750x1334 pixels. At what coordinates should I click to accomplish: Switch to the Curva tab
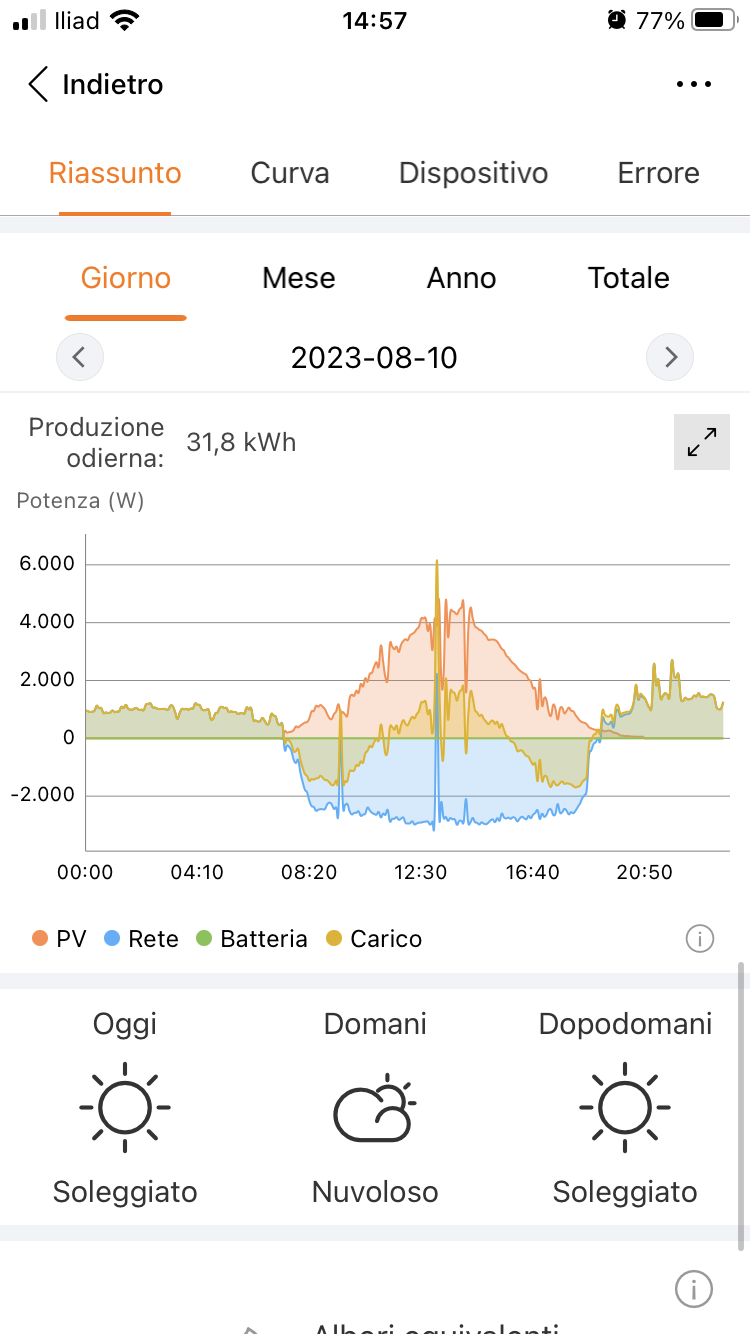coord(290,173)
